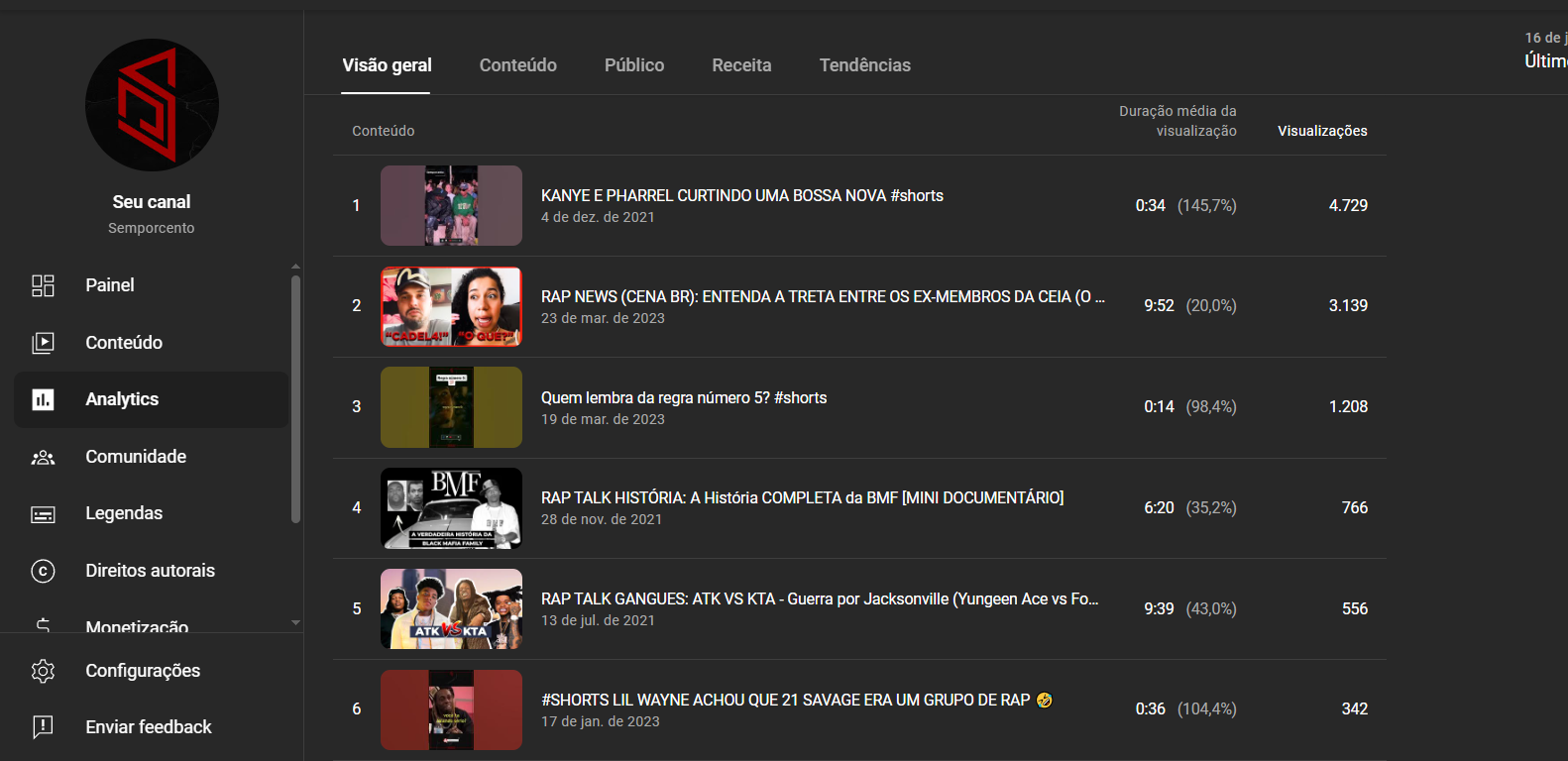Image resolution: width=1568 pixels, height=761 pixels.
Task: Open Comunidade via its people icon
Action: pos(43,457)
